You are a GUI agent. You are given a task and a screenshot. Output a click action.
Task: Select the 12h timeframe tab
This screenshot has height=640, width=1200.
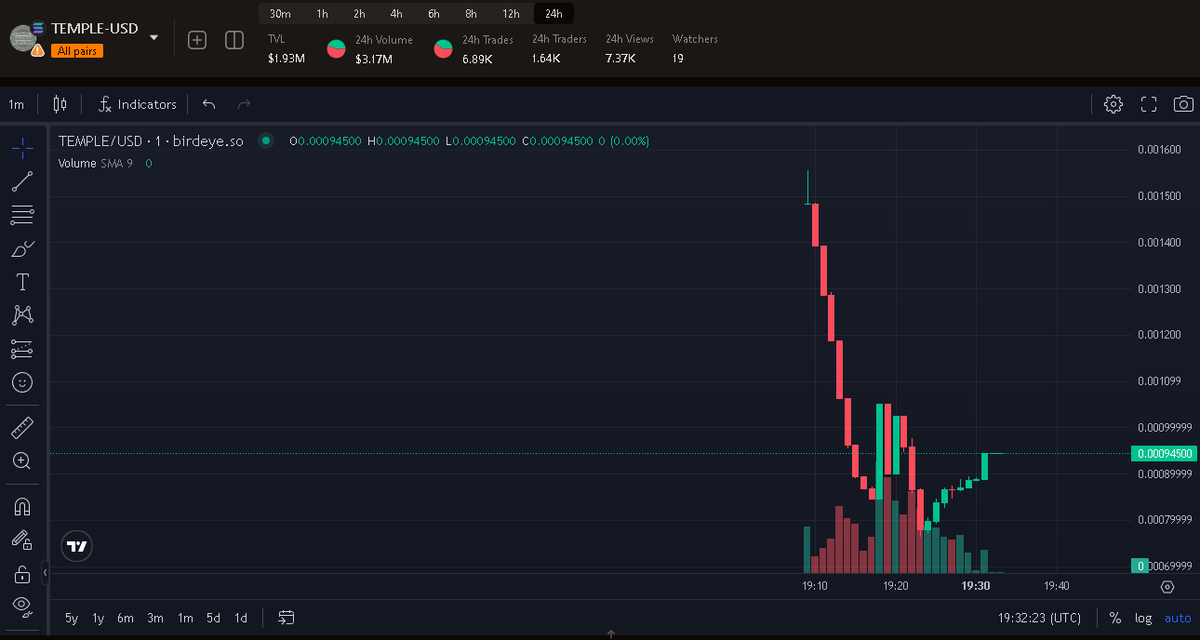click(x=511, y=14)
